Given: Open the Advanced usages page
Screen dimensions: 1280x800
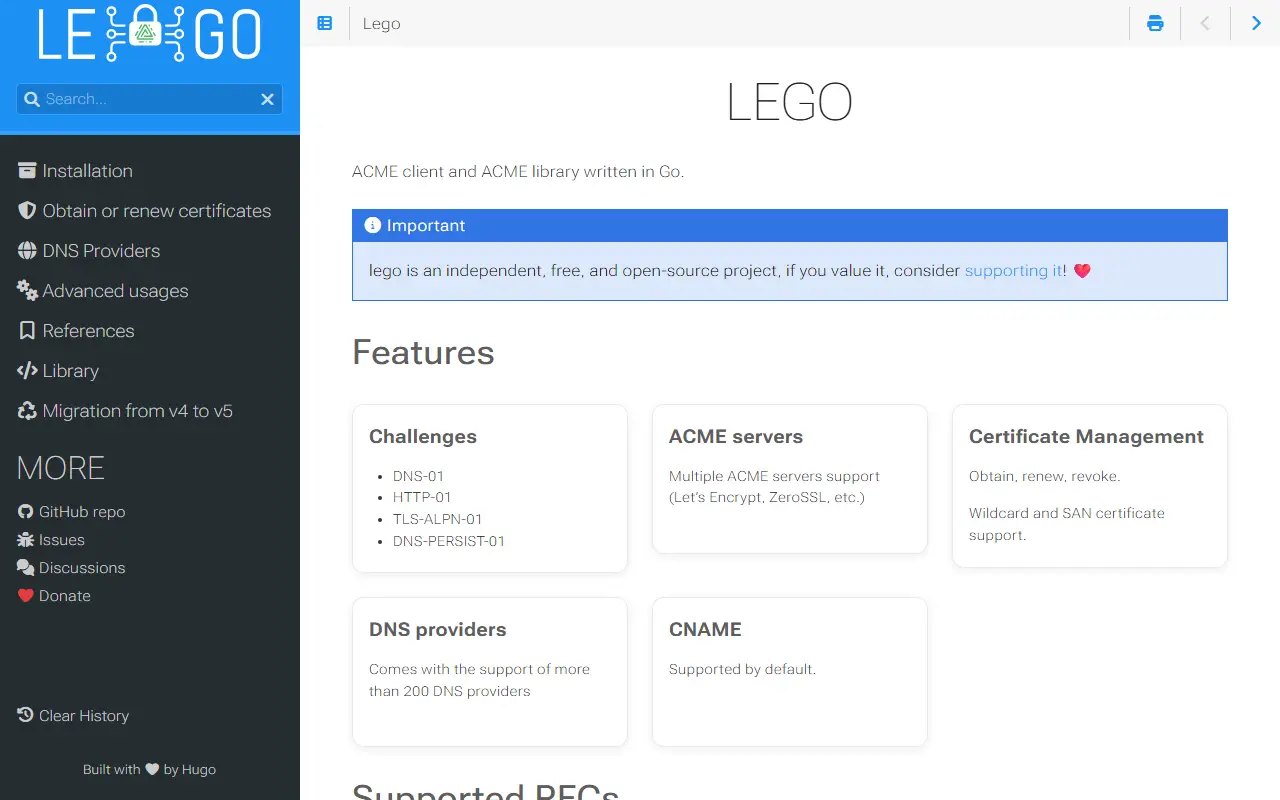Looking at the screenshot, I should click(116, 291).
